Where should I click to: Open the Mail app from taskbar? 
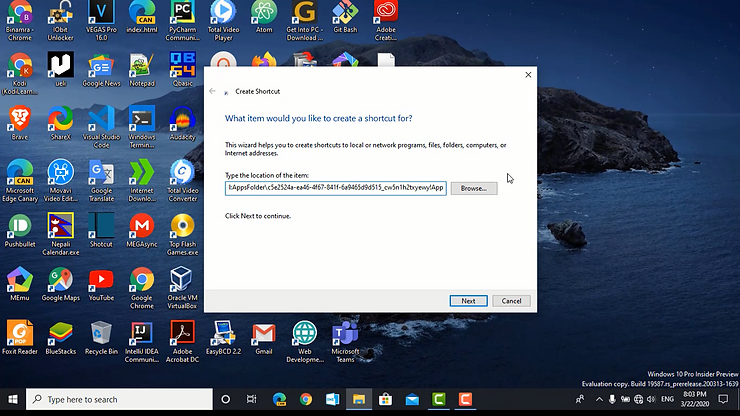(412, 399)
